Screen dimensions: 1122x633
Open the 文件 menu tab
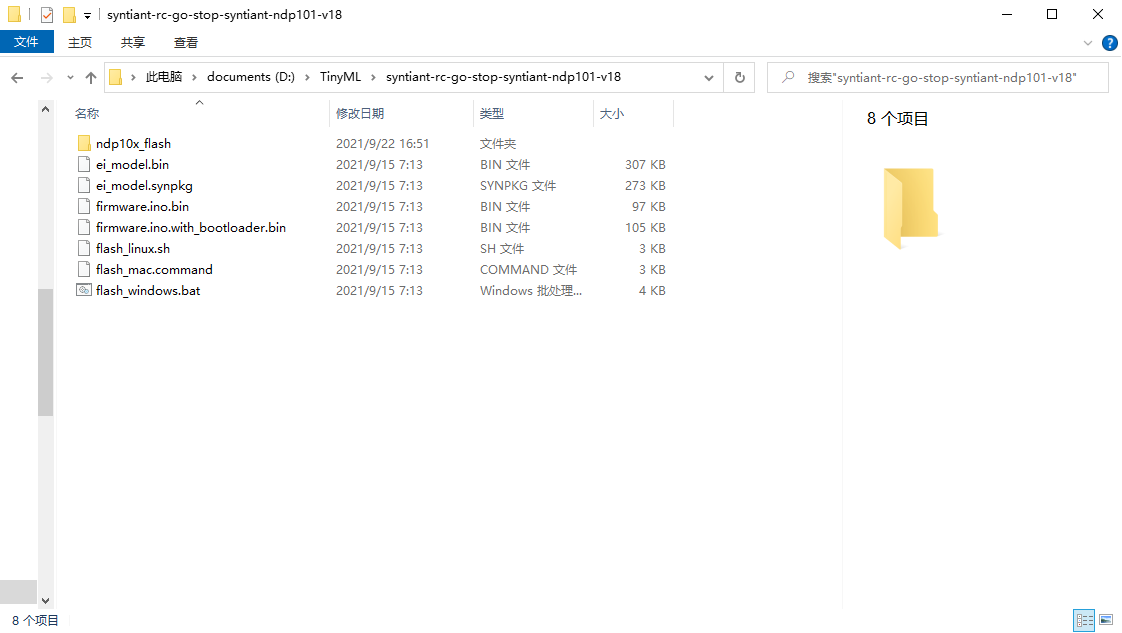[26, 42]
